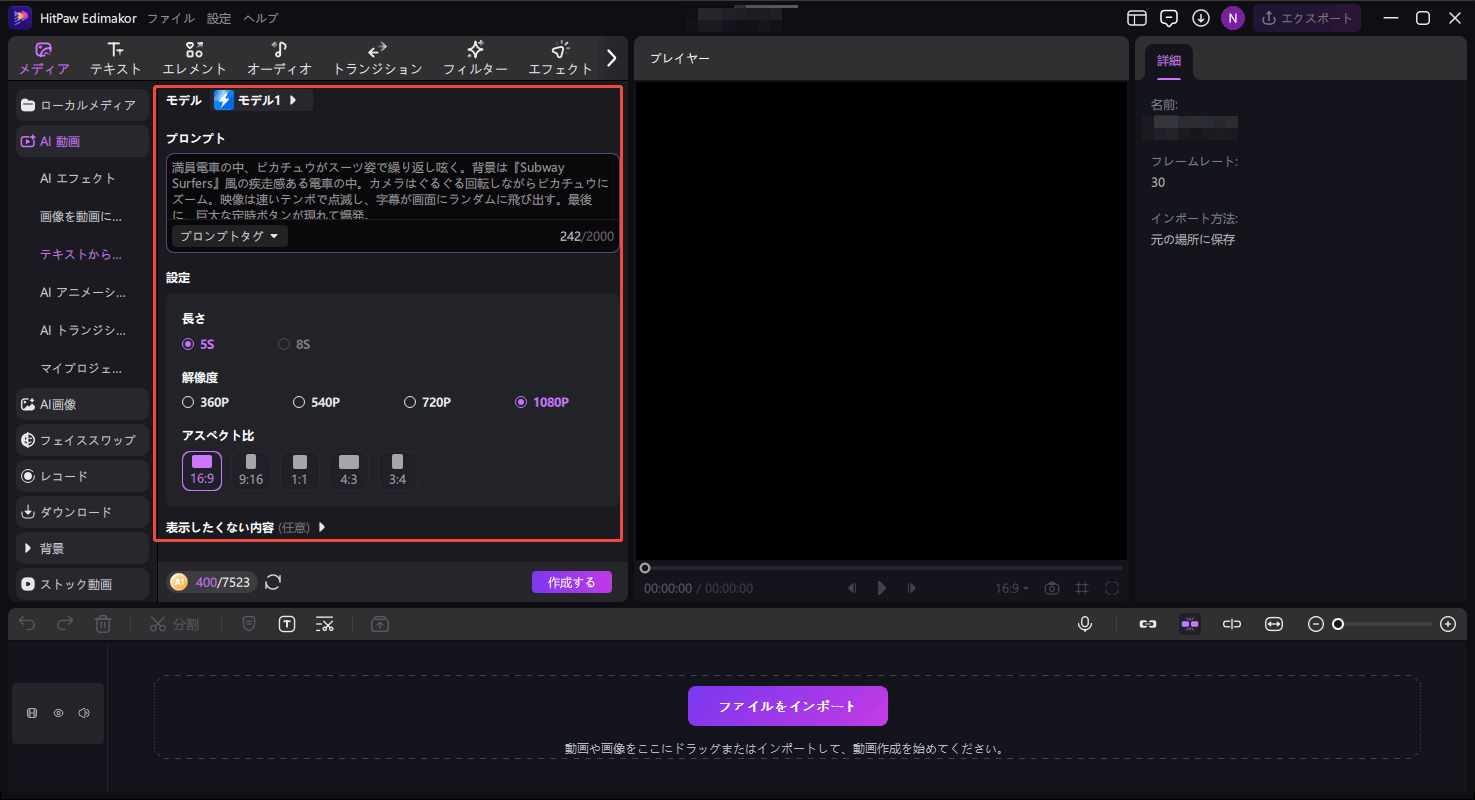Open the ヘルプ menu
Viewport: 1475px width, 800px height.
pos(261,18)
